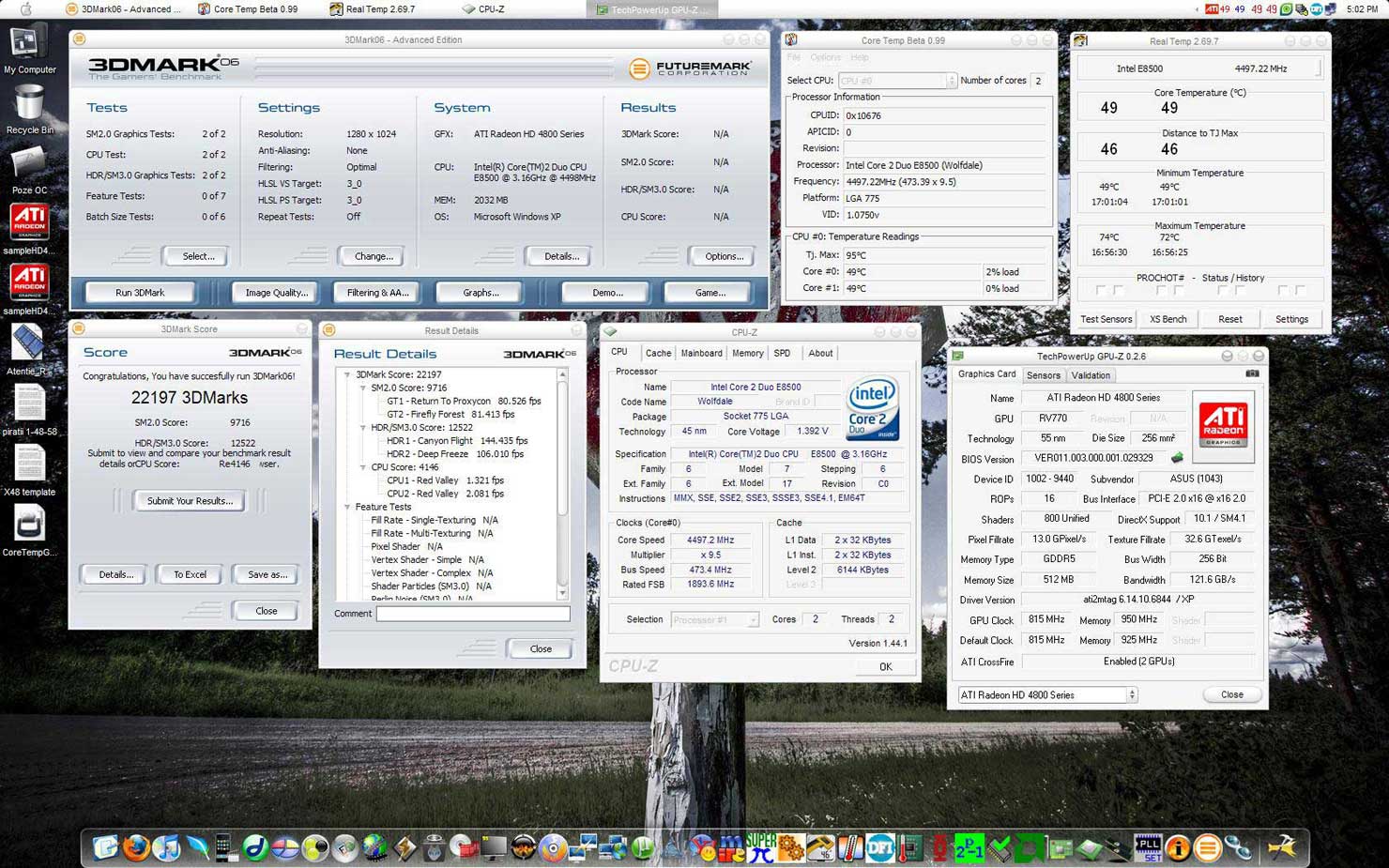The width and height of the screenshot is (1389, 868).
Task: Launch Firefox from the dock
Action: pos(135,847)
